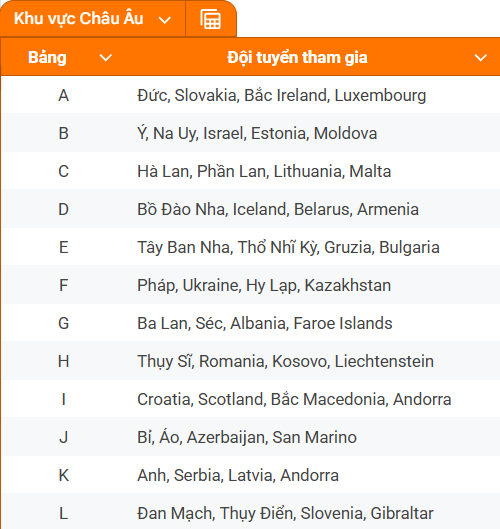Screen dimensions: 500x529
Task: Open the Bảng column filter chevron
Action: (106, 58)
